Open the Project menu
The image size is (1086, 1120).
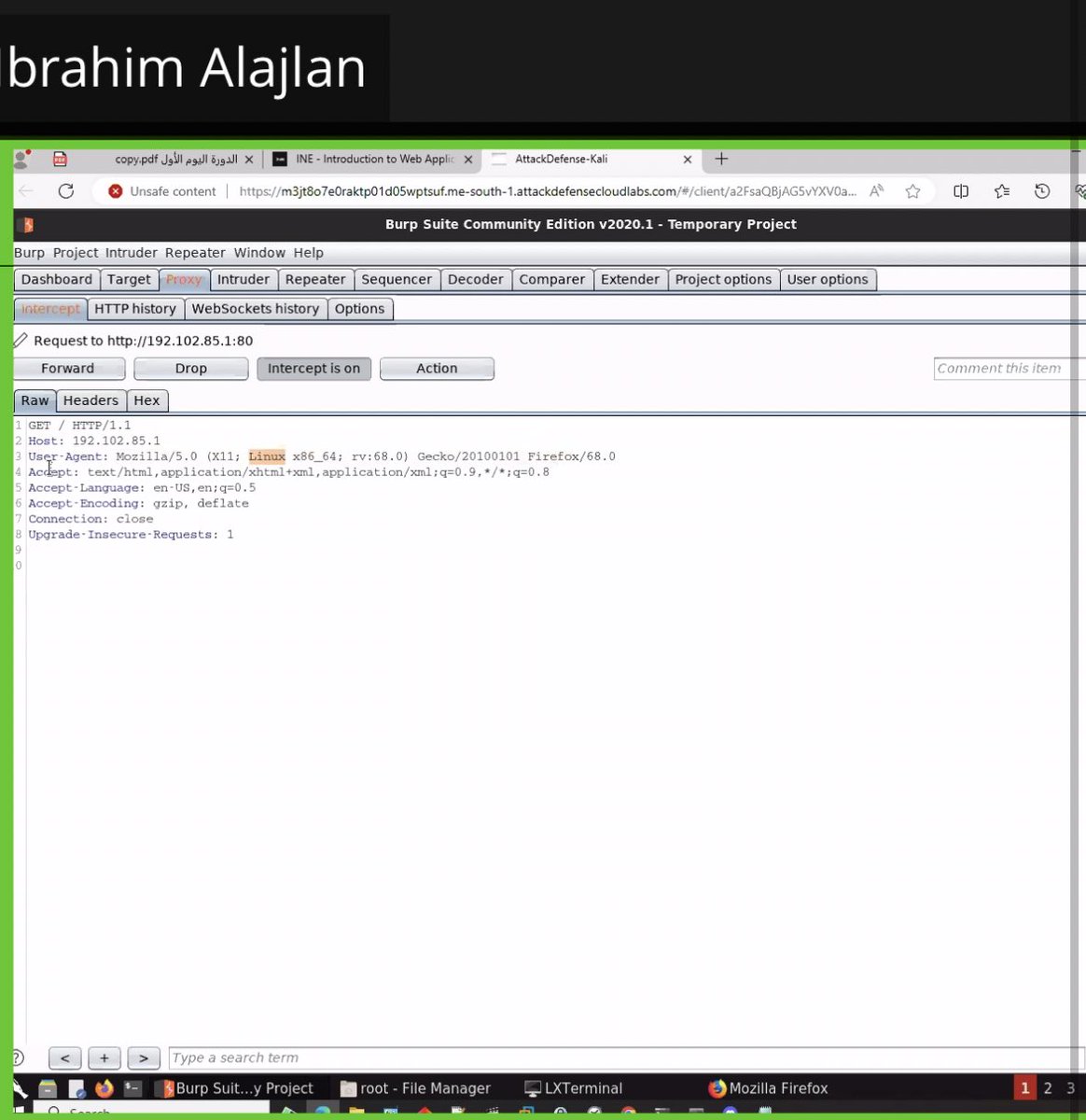coord(76,253)
